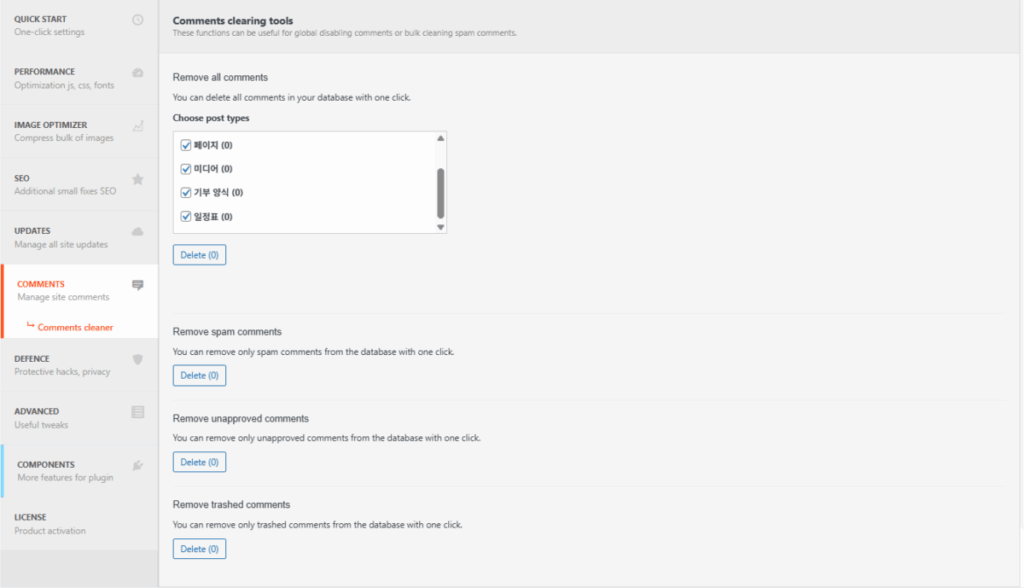This screenshot has height=588, width=1024.
Task: Uncheck the 페이지 post type checkbox
Action: [186, 145]
